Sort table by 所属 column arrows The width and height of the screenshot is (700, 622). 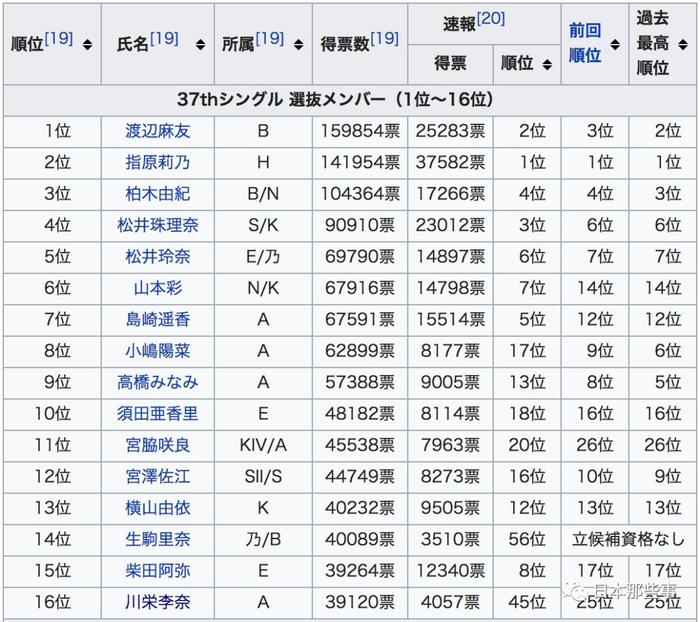click(298, 44)
